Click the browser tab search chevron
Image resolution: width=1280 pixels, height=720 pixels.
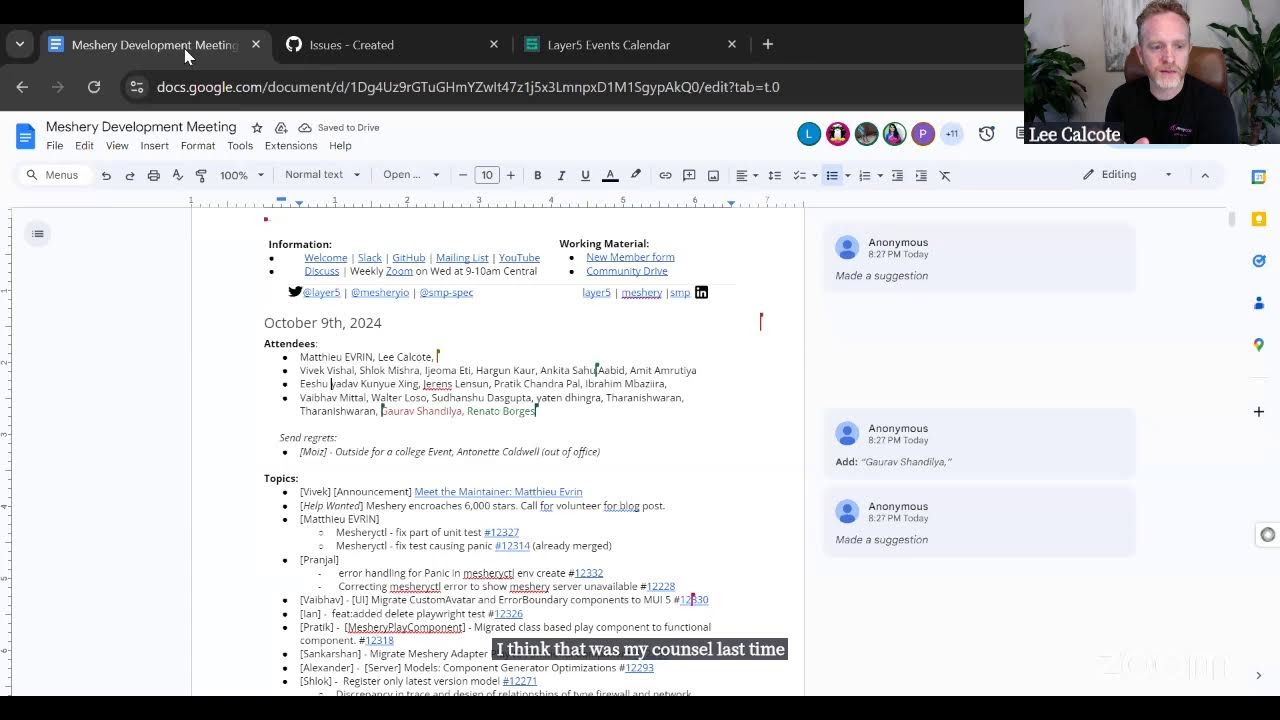[x=20, y=44]
